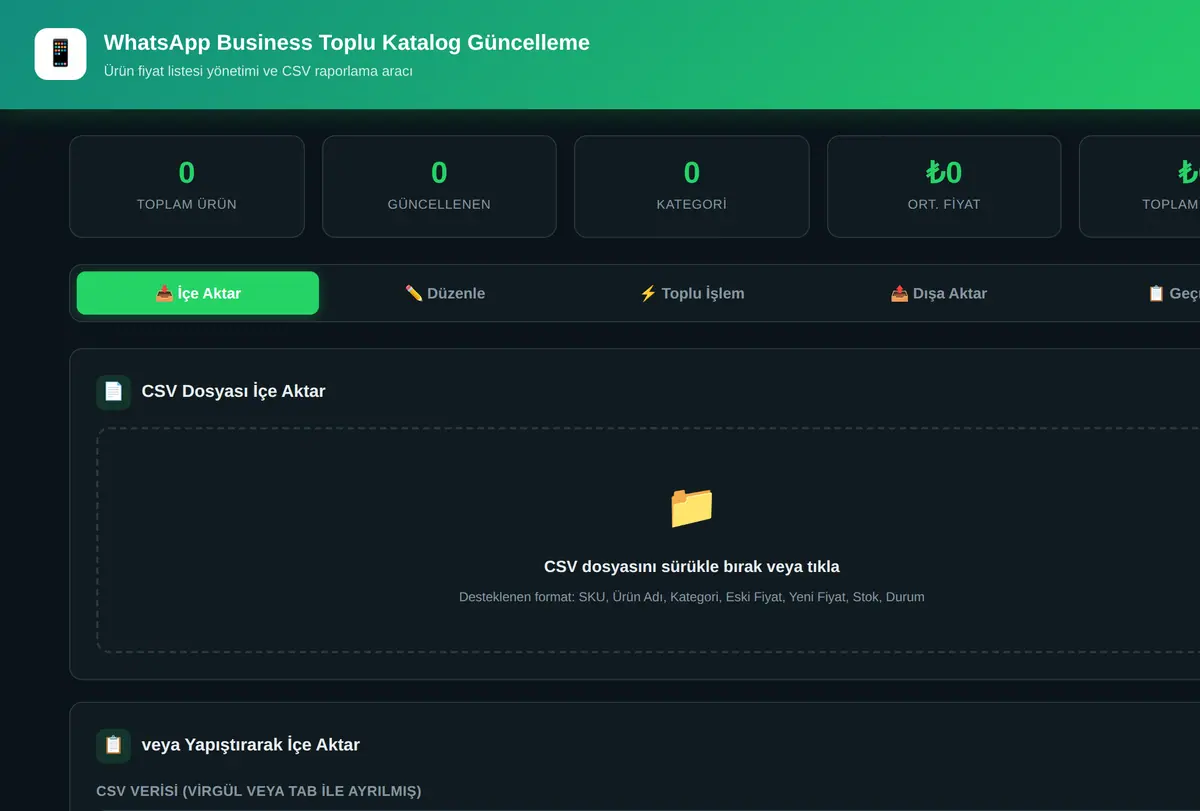
Task: Click the Güncellenen stat card
Action: pos(439,187)
